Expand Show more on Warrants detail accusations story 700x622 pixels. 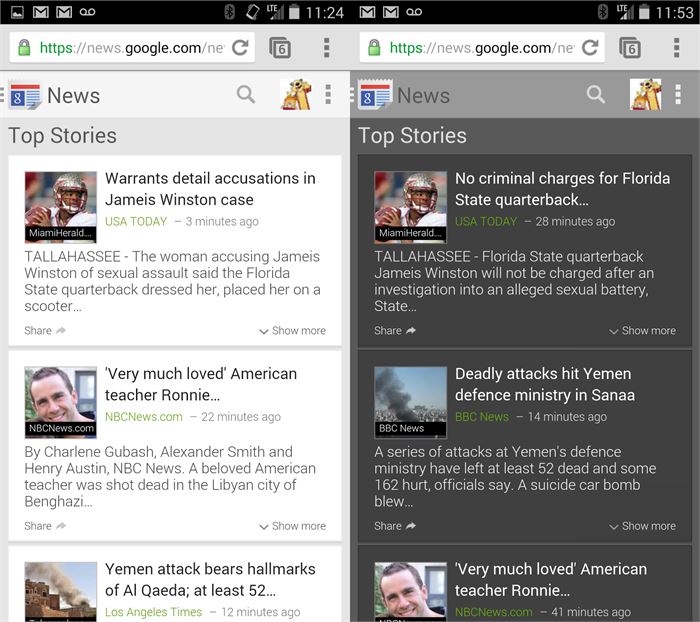292,331
